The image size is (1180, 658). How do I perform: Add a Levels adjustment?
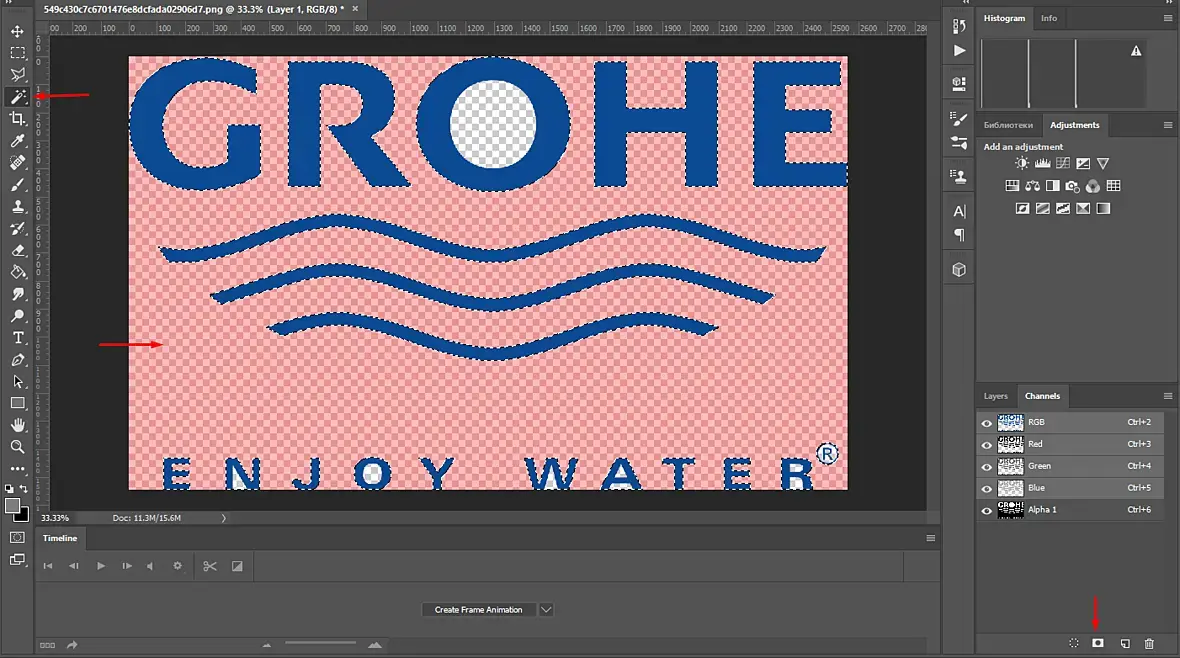coord(1042,163)
